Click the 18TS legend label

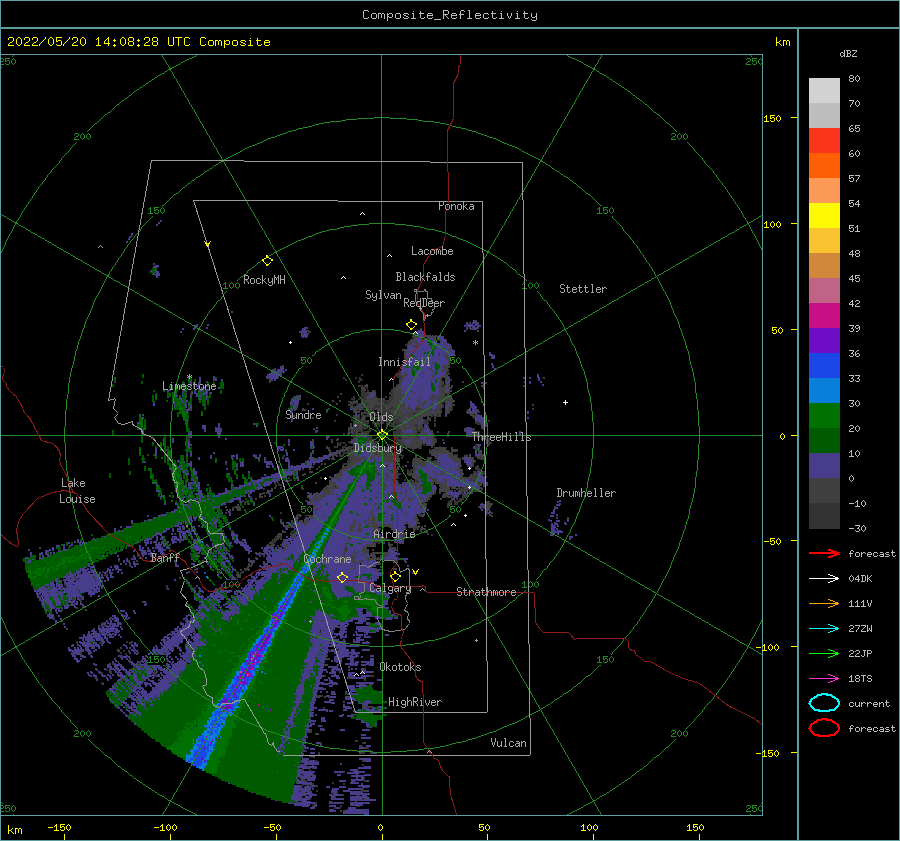(860, 679)
